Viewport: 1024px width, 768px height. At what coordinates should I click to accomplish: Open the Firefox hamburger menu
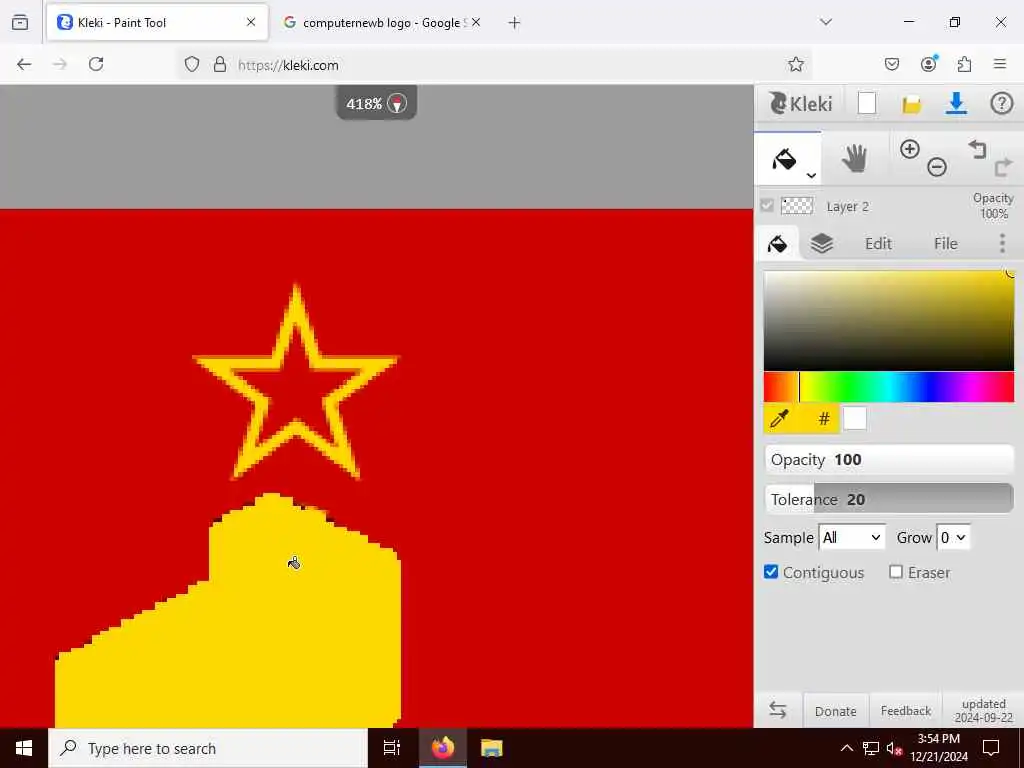tap(1000, 64)
